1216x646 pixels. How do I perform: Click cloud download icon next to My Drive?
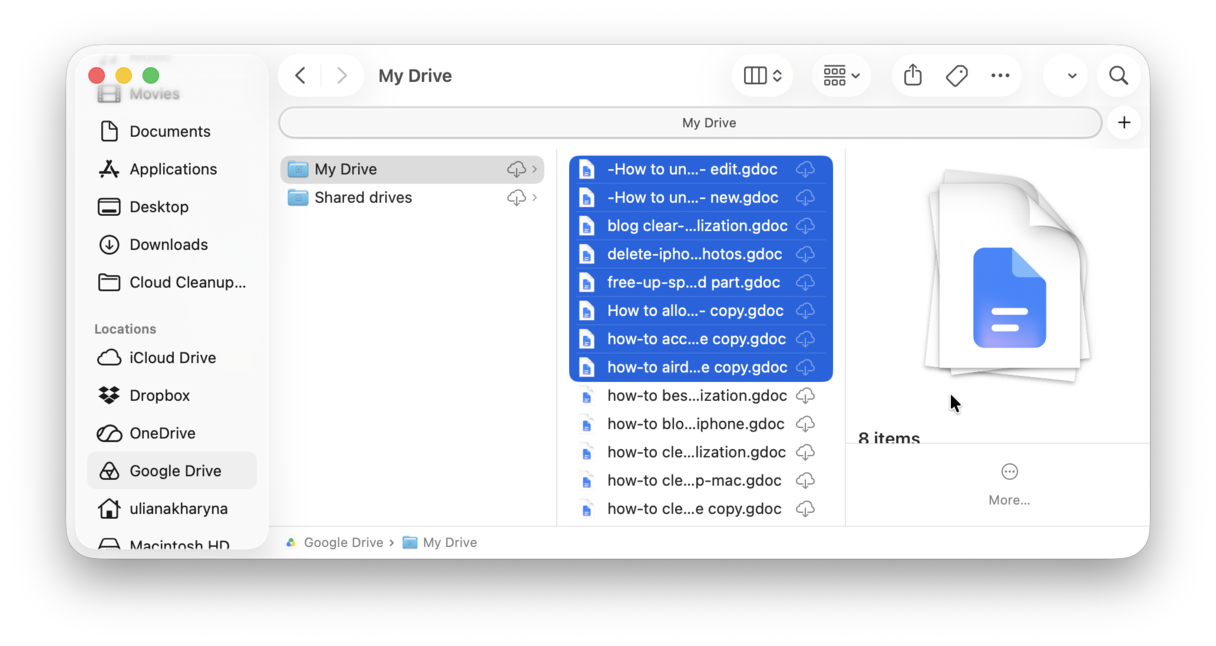tap(516, 169)
